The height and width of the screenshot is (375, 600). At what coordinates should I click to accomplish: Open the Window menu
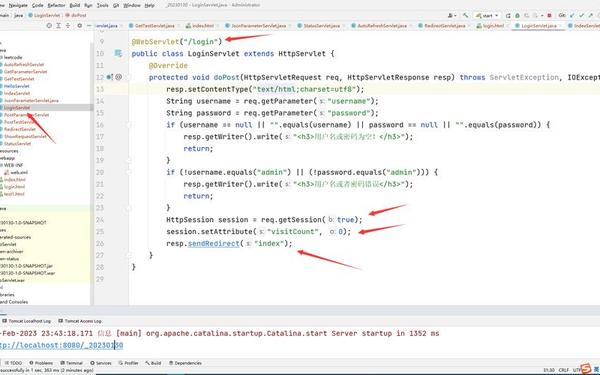pos(132,5)
